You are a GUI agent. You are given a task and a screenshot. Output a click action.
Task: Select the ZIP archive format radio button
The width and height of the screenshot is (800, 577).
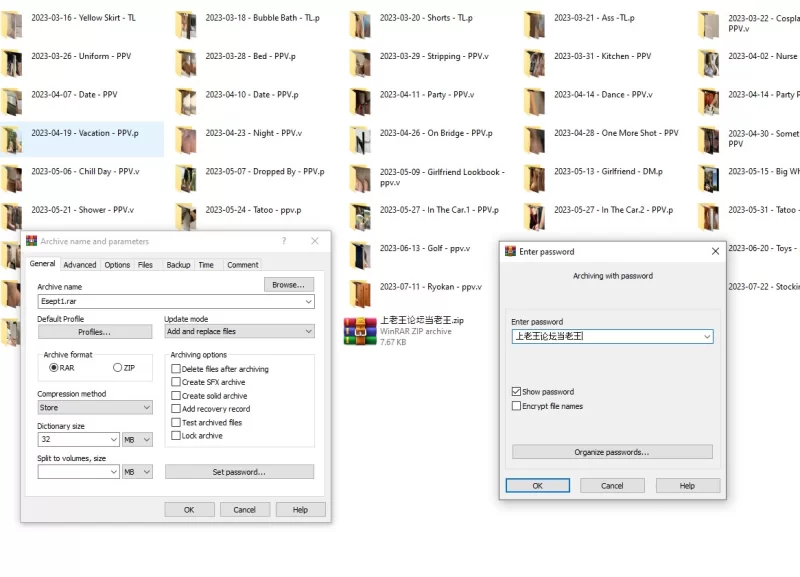point(118,368)
